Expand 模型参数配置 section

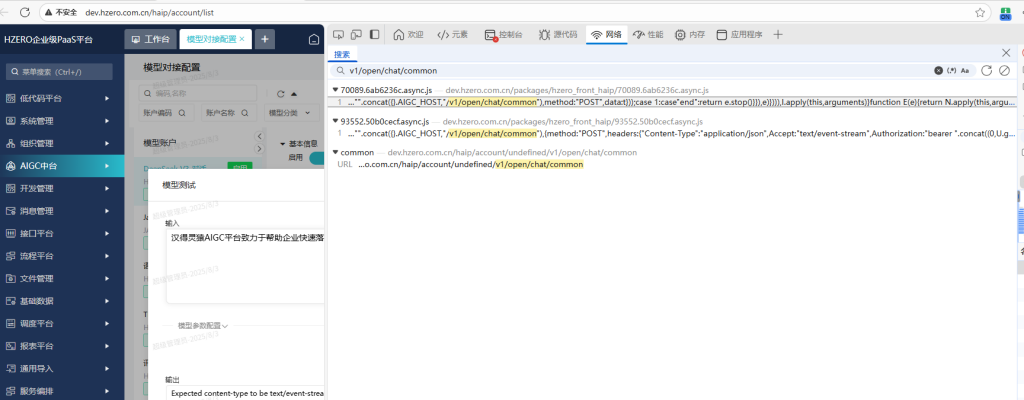coord(202,325)
